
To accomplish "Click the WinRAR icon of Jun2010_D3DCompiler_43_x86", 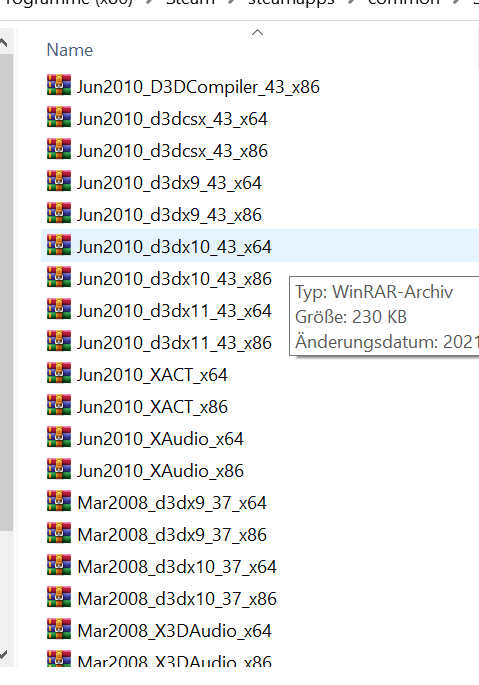I will click(x=59, y=85).
